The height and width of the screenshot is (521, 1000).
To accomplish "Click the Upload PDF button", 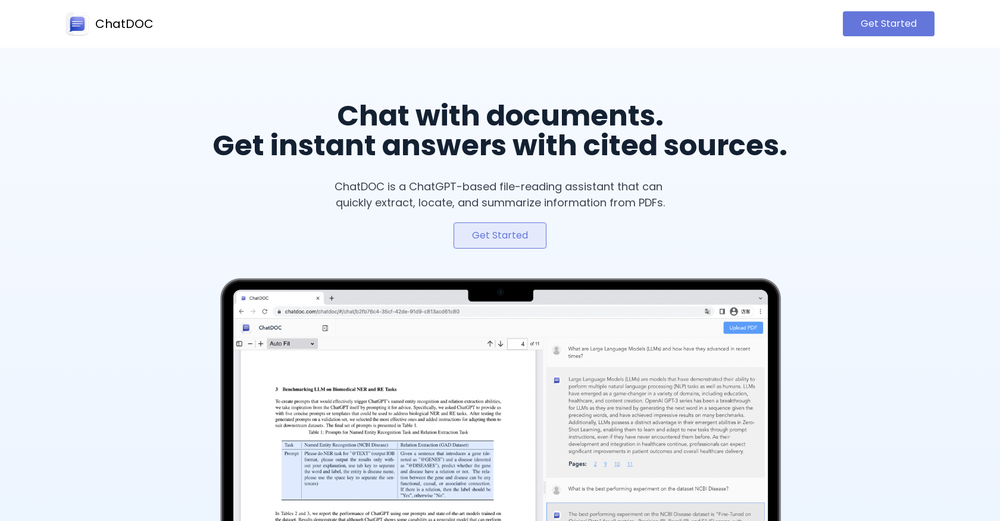I will point(742,328).
